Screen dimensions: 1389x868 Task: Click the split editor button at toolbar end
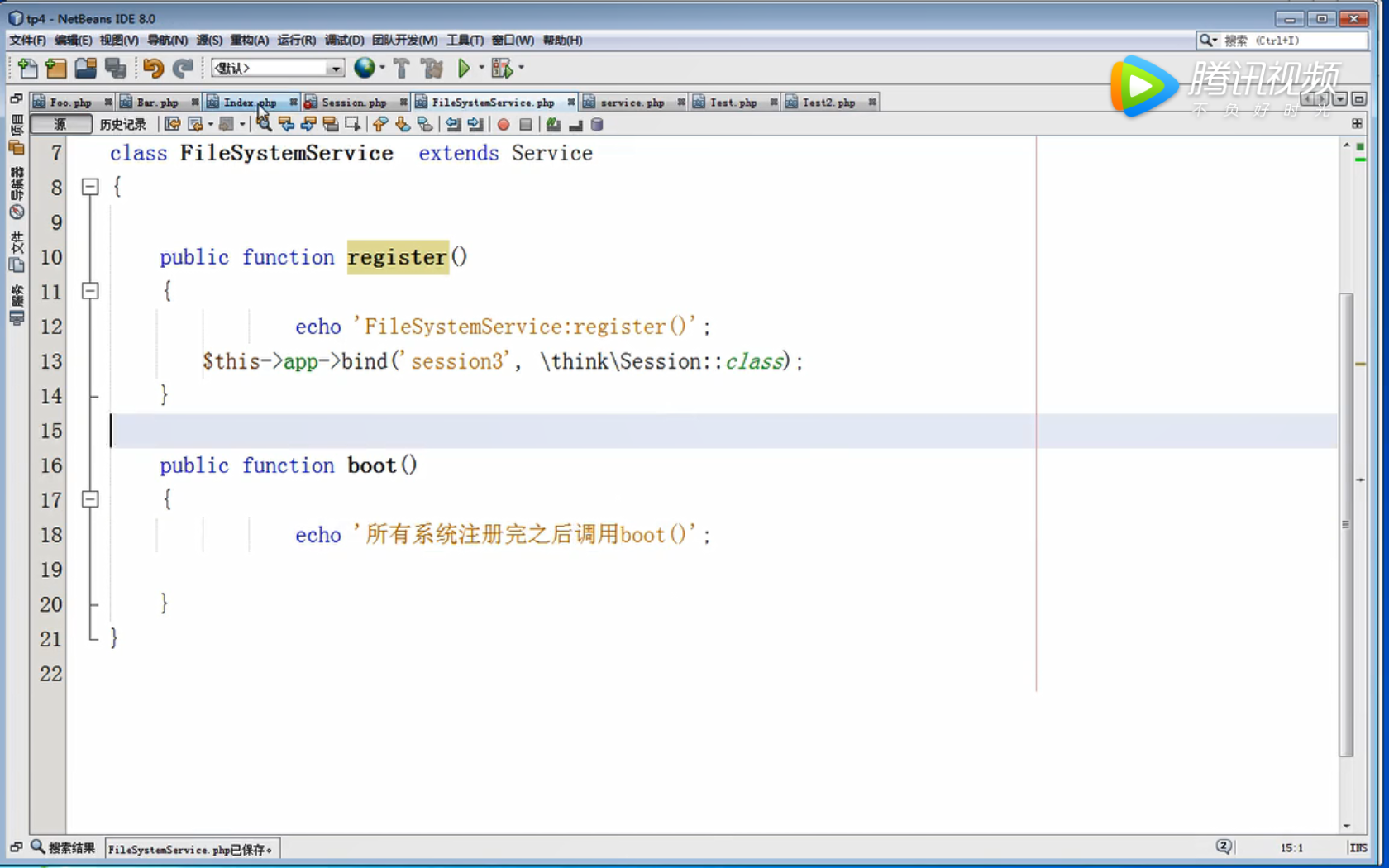coord(1357,123)
